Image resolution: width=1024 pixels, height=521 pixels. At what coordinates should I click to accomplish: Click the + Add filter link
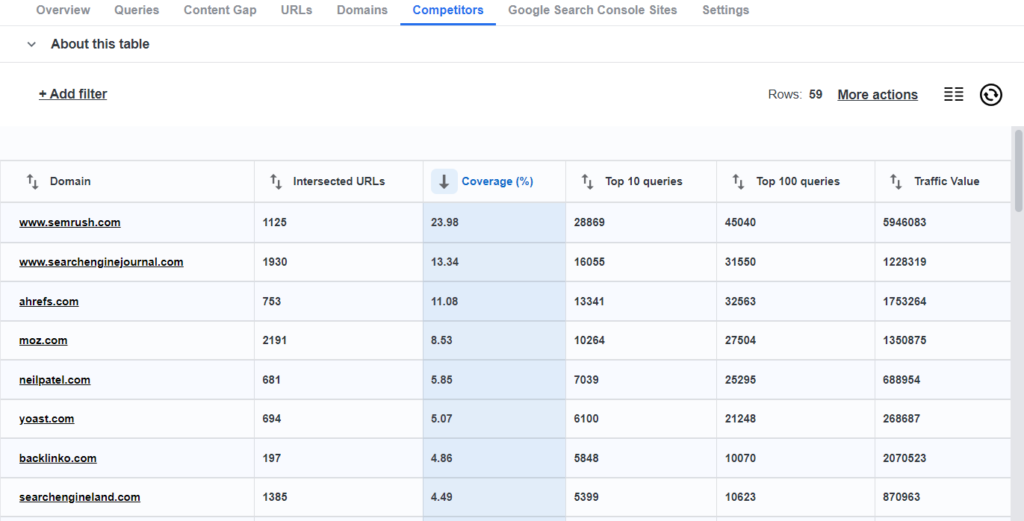click(73, 94)
